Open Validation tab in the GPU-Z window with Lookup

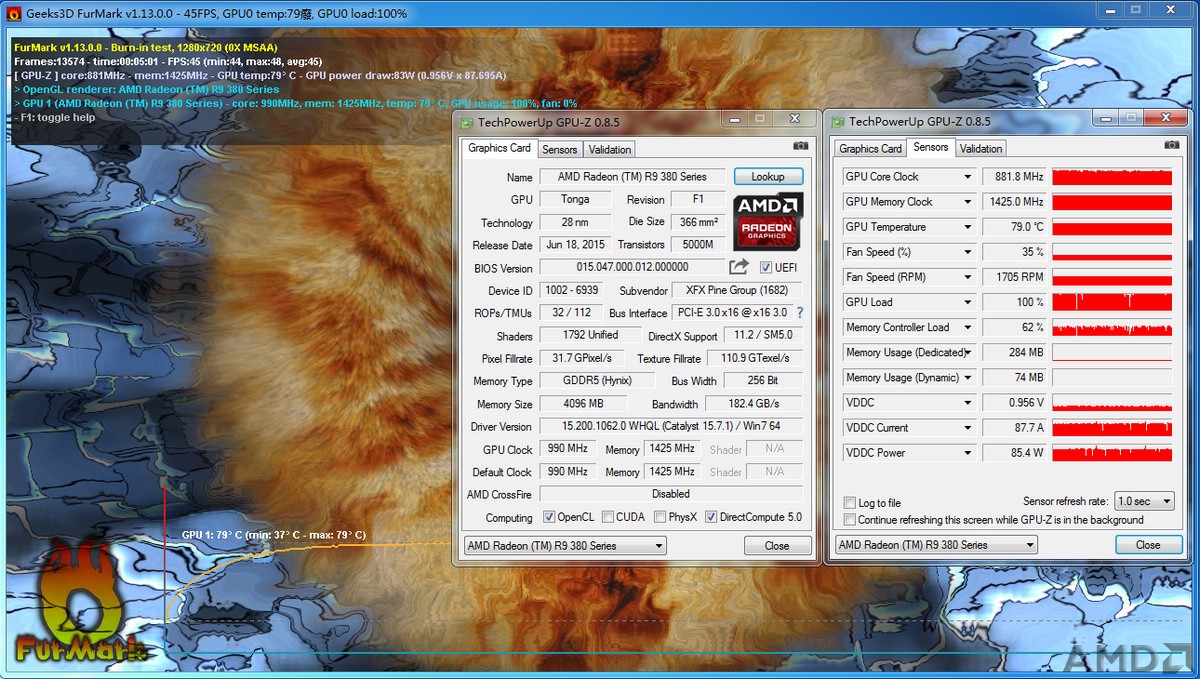pyautogui.click(x=610, y=149)
